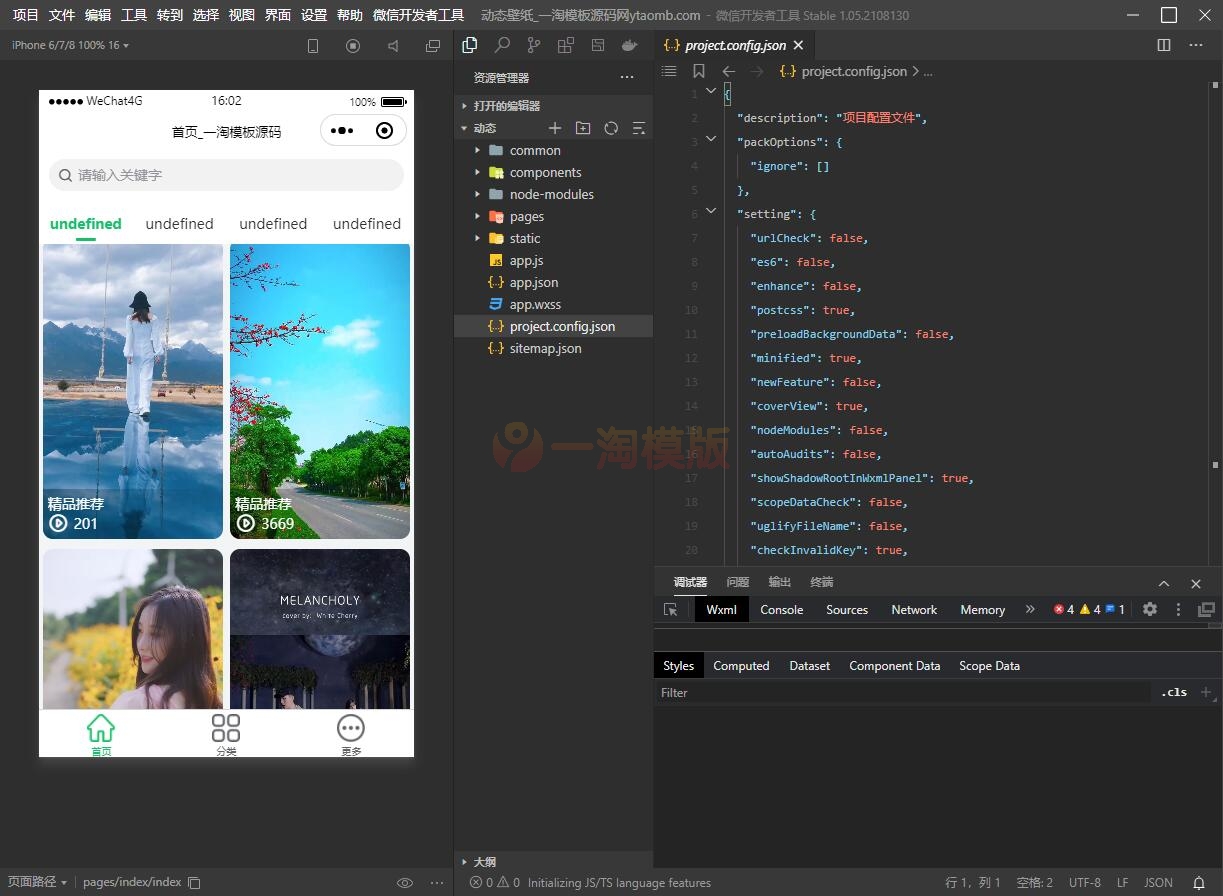Open the debugger settings gear icon
The height and width of the screenshot is (896, 1223).
tap(1150, 609)
